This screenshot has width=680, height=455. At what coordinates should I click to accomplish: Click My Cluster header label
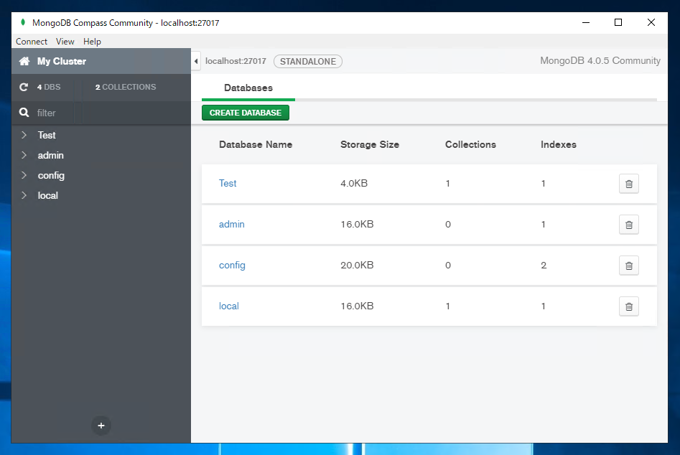click(62, 61)
